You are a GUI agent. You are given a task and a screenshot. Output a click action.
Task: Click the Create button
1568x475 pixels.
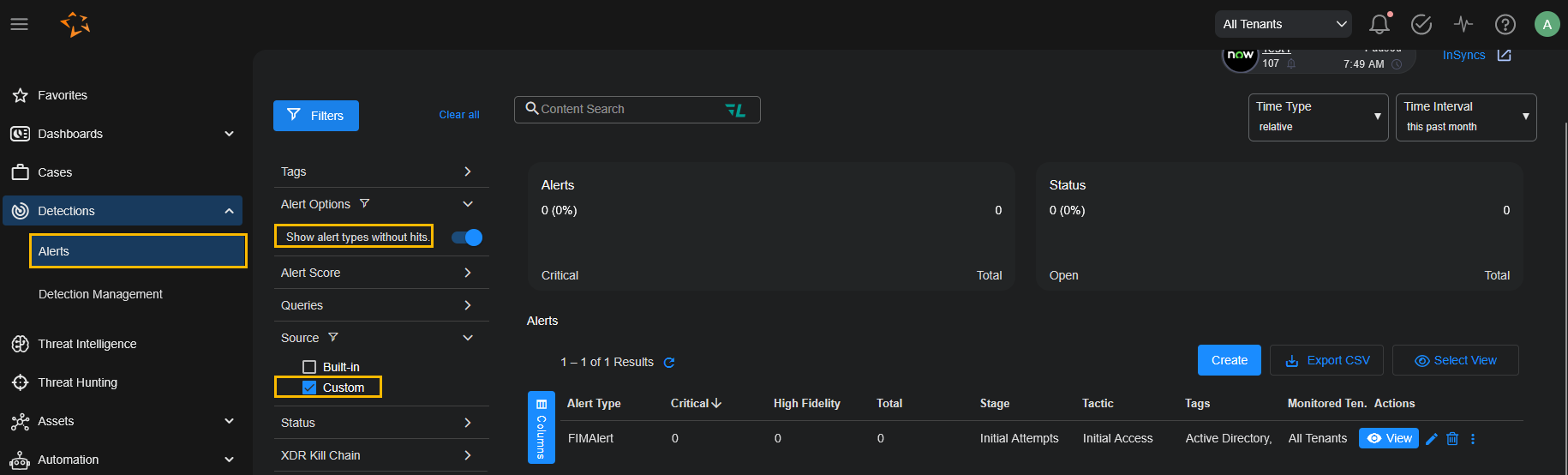point(1229,360)
